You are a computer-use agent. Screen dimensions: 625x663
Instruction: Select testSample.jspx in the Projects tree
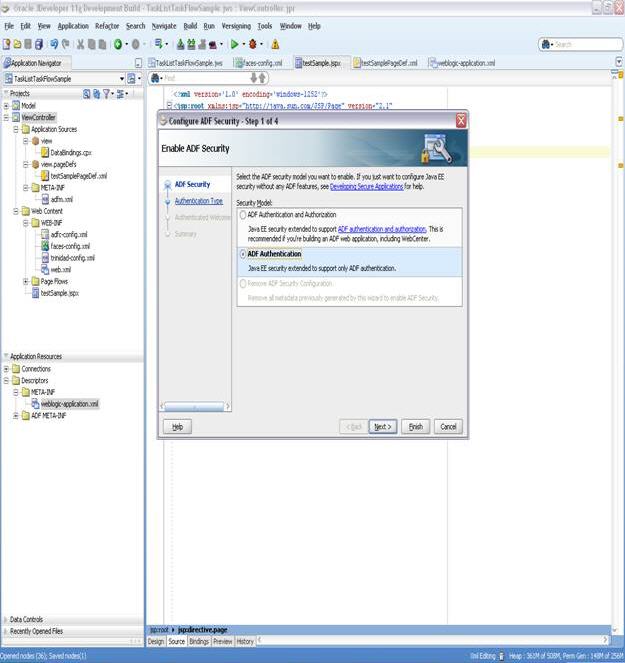pos(60,293)
